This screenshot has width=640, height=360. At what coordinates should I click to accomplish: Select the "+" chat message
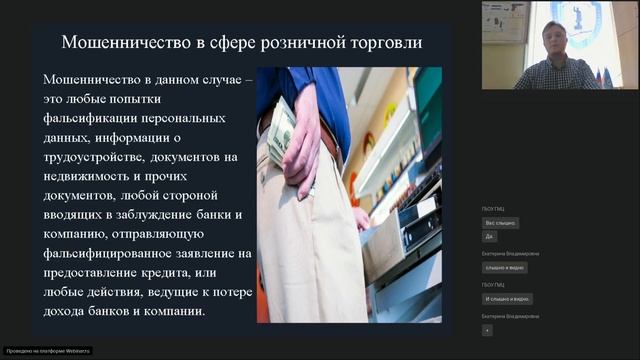(x=487, y=331)
